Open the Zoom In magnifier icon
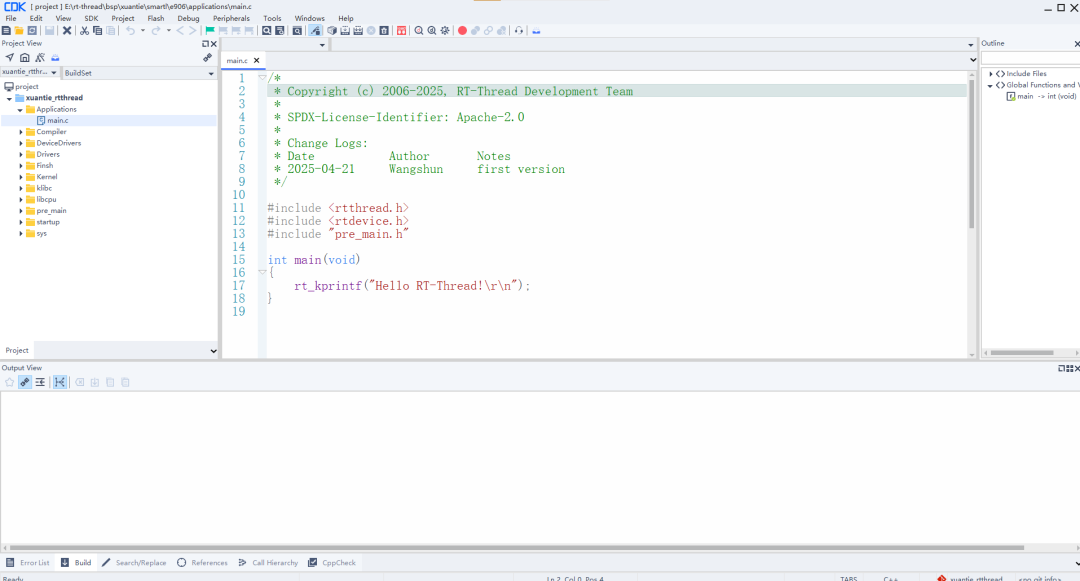Image resolution: width=1080 pixels, height=581 pixels. pos(419,30)
